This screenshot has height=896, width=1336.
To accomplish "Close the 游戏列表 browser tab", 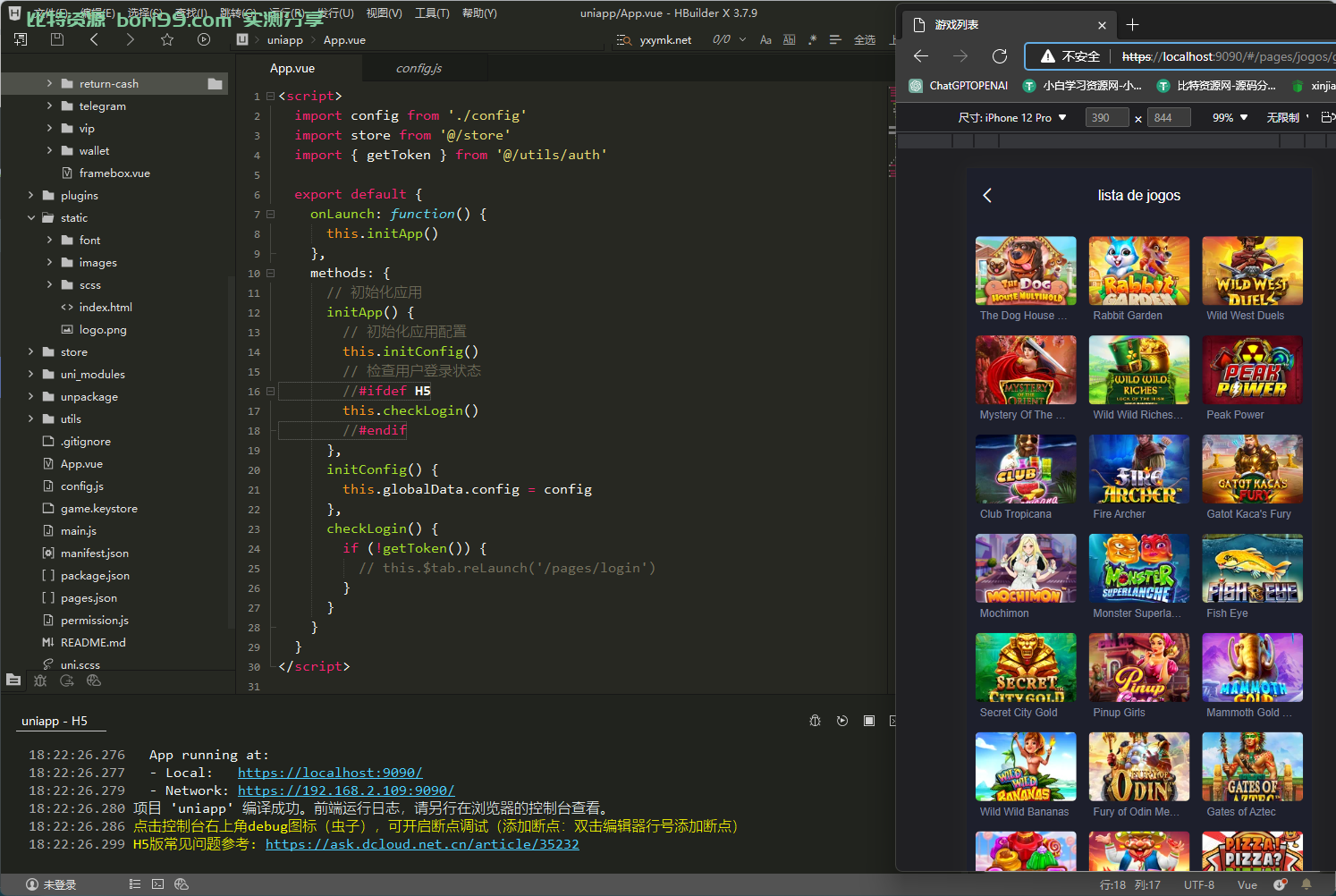I will pos(1102,25).
